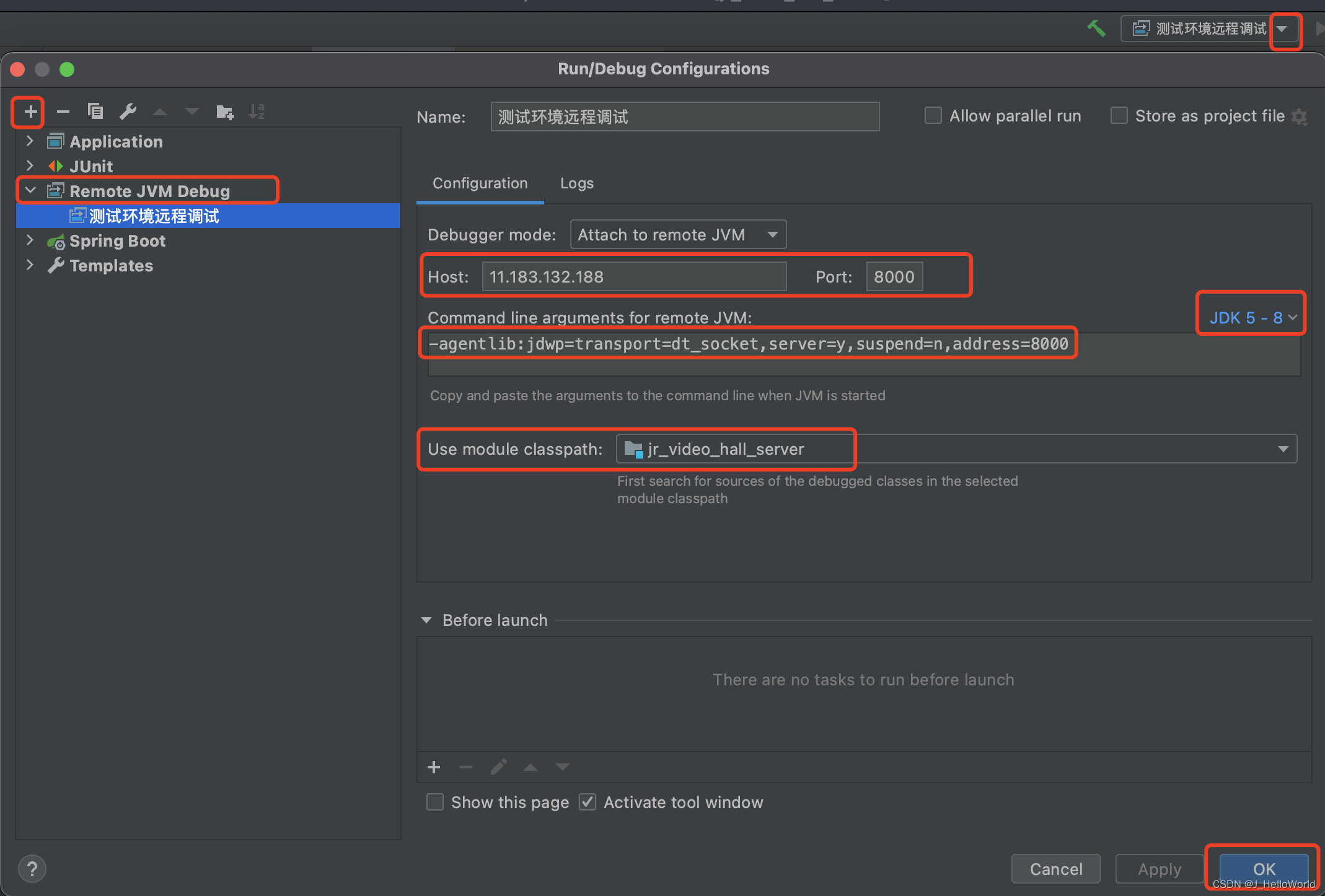The width and height of the screenshot is (1325, 896).
Task: Select the Configuration tab
Action: [x=480, y=183]
